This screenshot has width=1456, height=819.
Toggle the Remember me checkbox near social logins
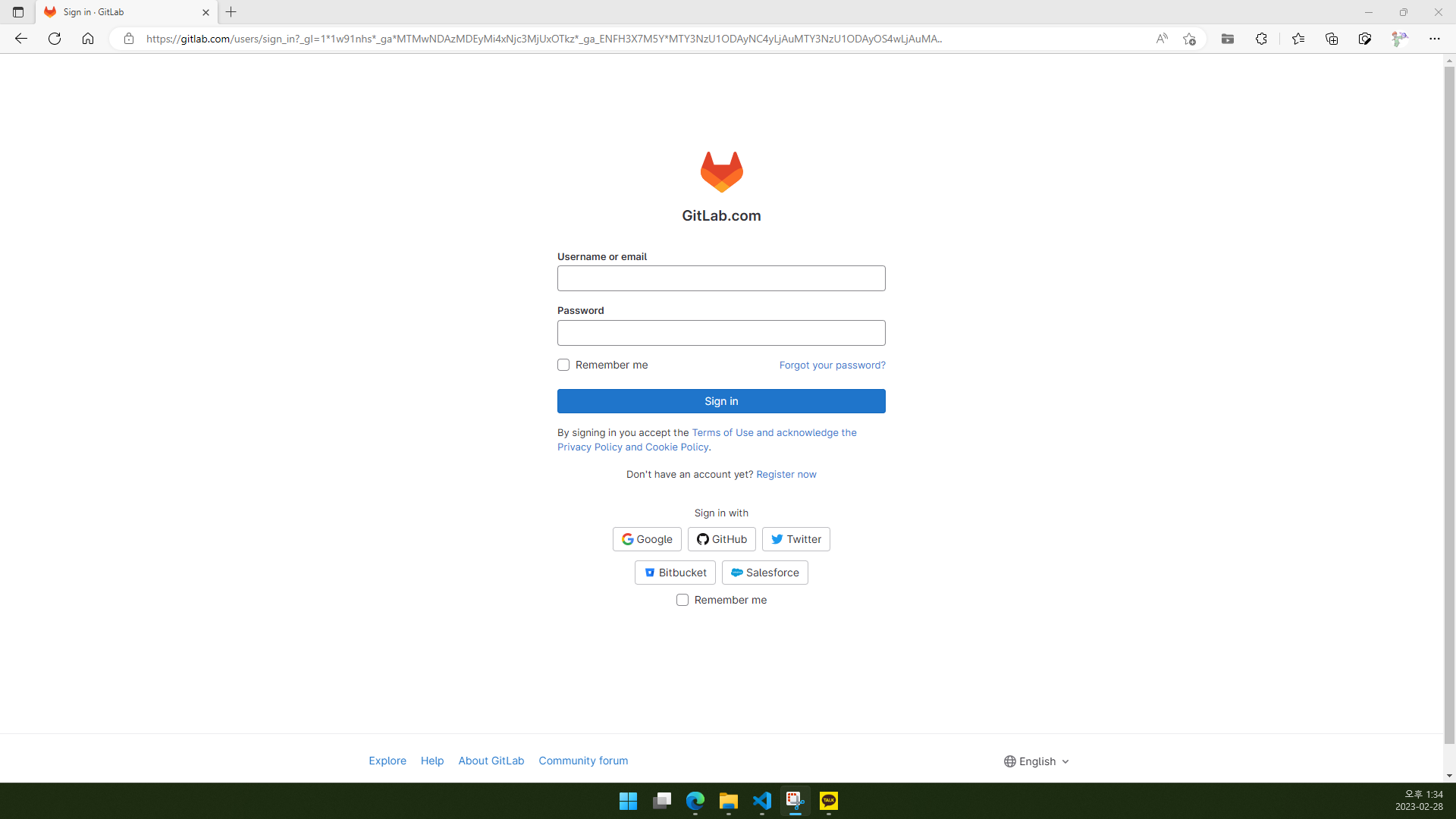pyautogui.click(x=682, y=600)
